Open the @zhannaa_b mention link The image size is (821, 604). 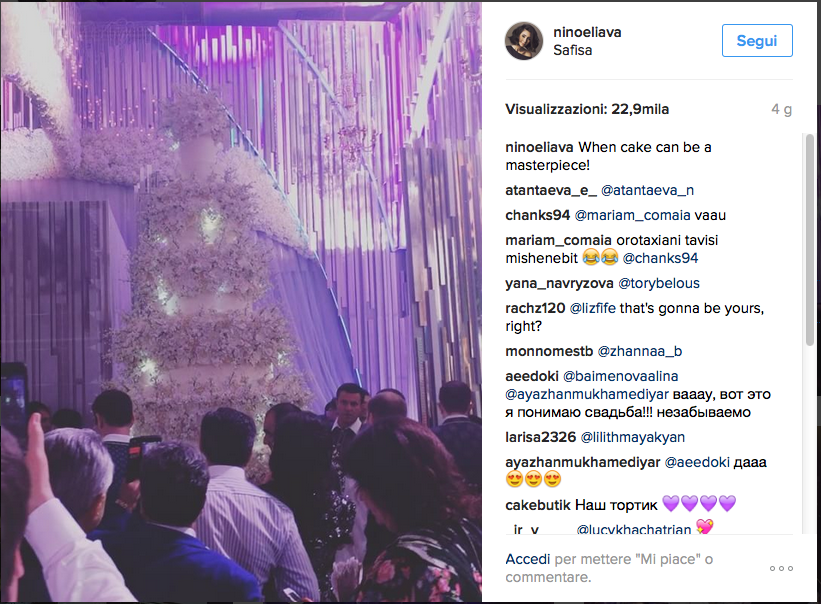[x=639, y=352]
